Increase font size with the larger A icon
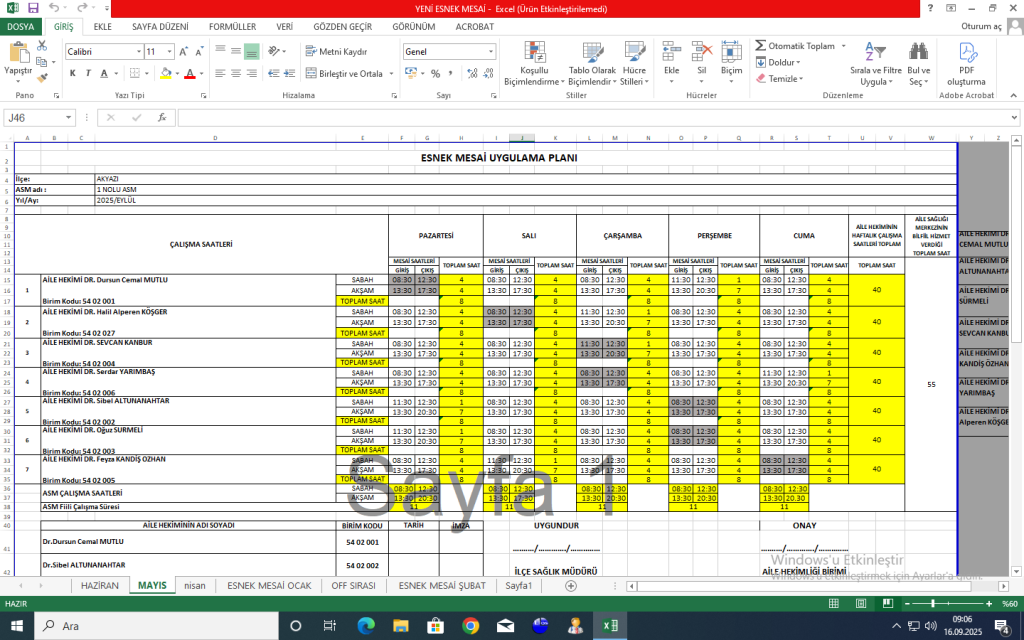Image resolution: width=1024 pixels, height=640 pixels. [x=182, y=51]
